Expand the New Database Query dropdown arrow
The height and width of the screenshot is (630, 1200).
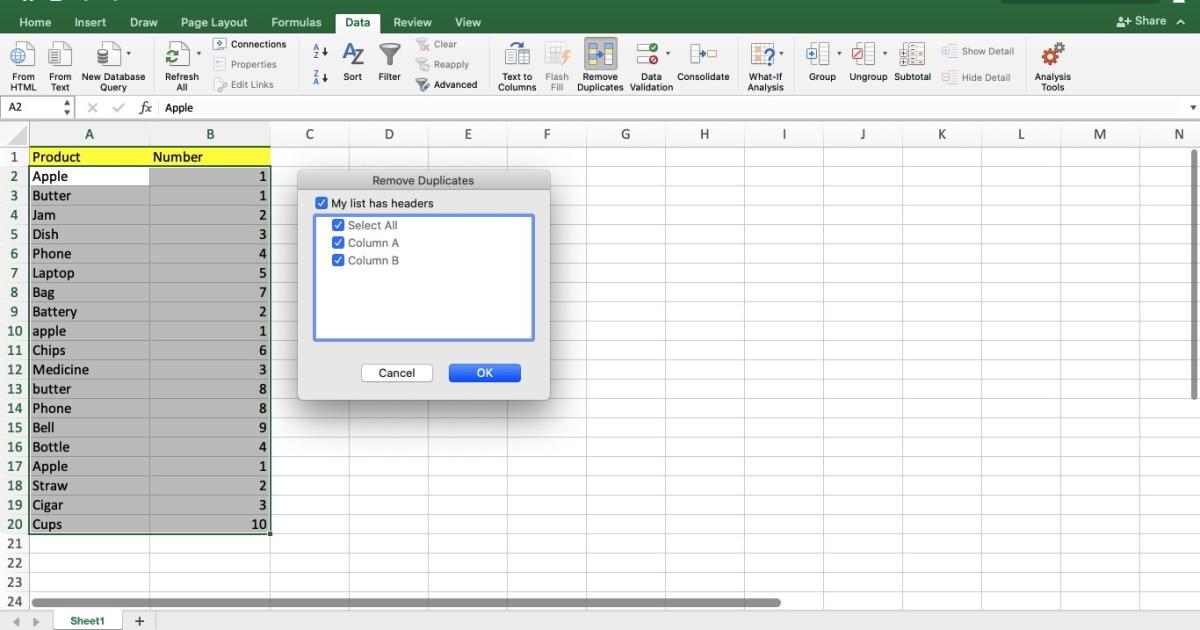coord(128,53)
